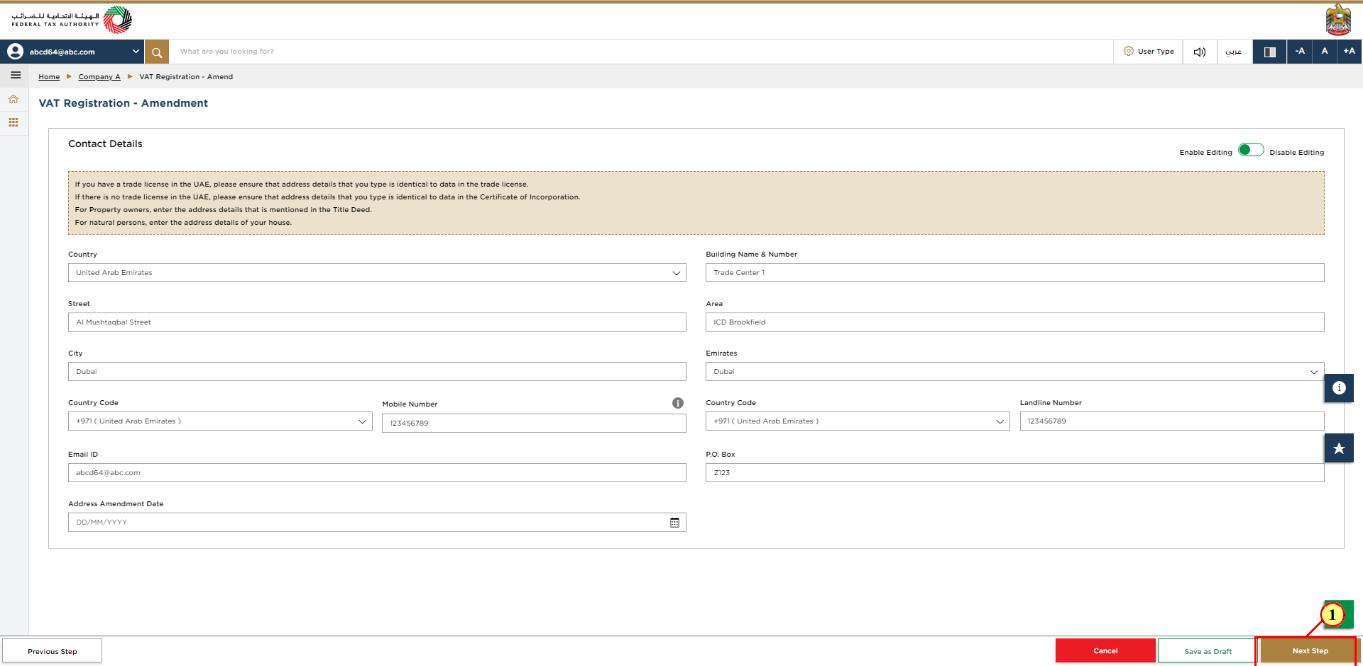
Task: Toggle the Enable/Disable Editing switch
Action: point(1251,150)
